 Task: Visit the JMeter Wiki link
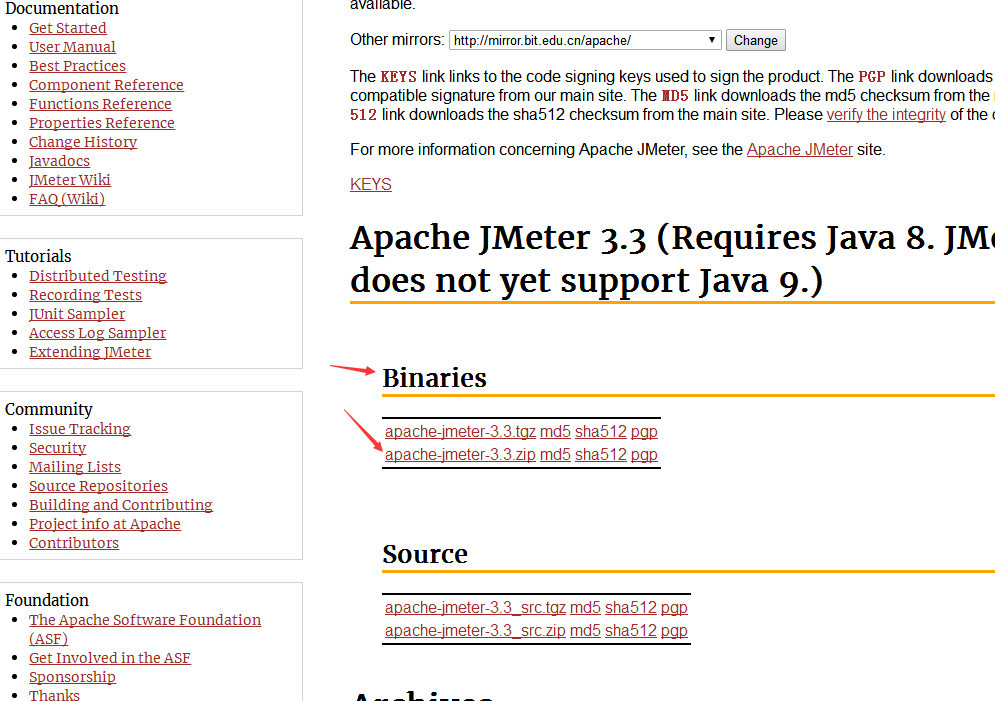tap(70, 180)
